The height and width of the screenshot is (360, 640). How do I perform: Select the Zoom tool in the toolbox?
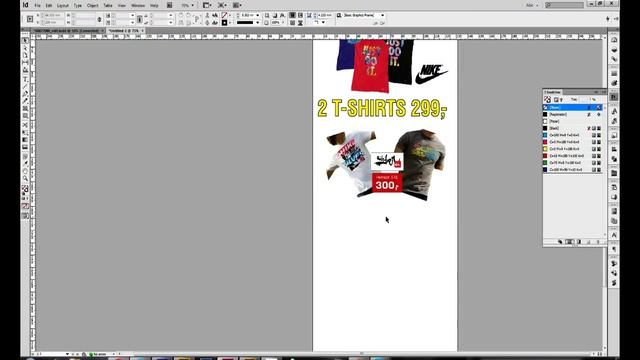(x=25, y=178)
